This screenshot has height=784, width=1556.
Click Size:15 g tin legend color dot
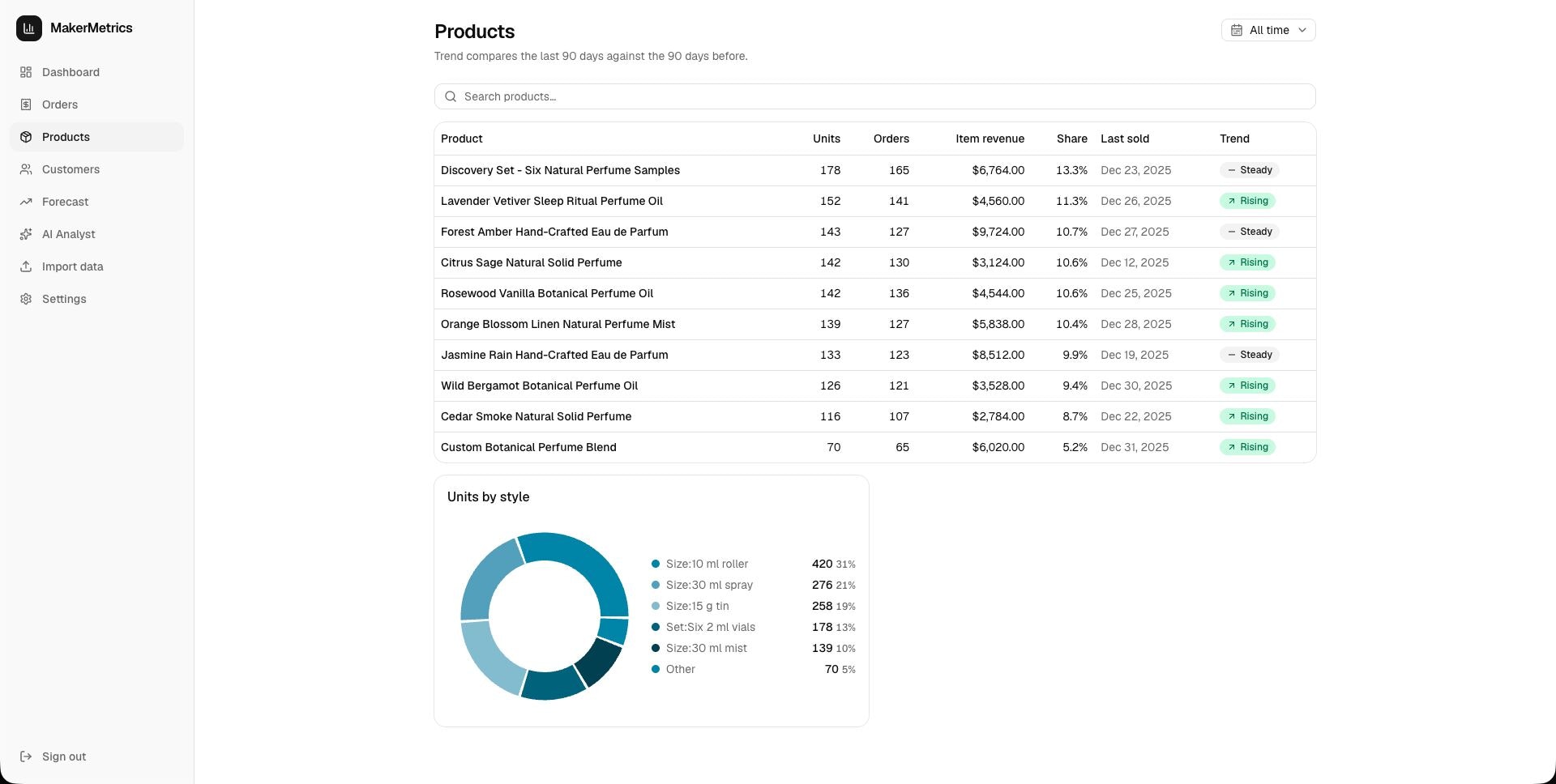tap(656, 606)
